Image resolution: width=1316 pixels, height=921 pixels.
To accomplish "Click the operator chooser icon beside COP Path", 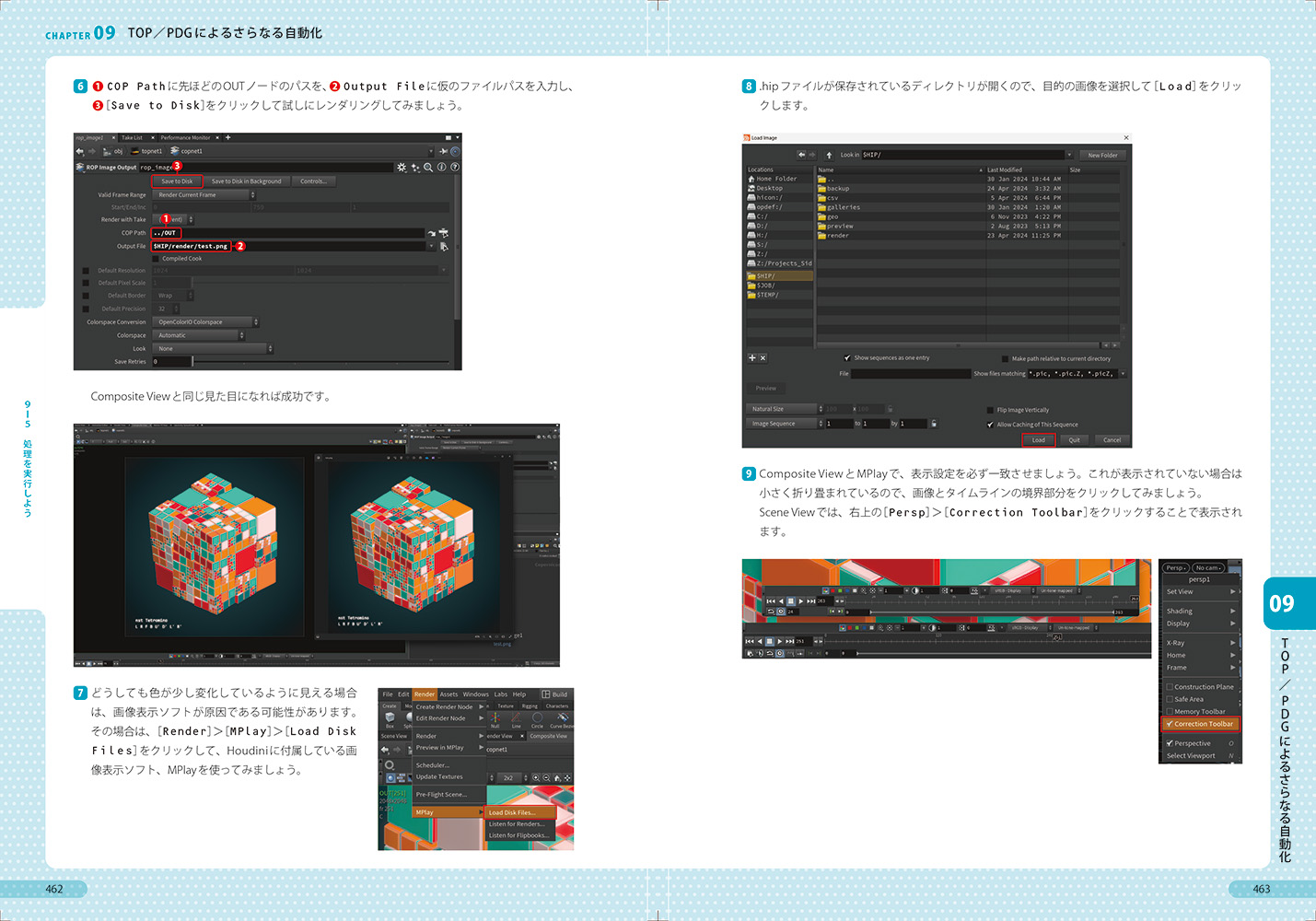I will tap(443, 233).
